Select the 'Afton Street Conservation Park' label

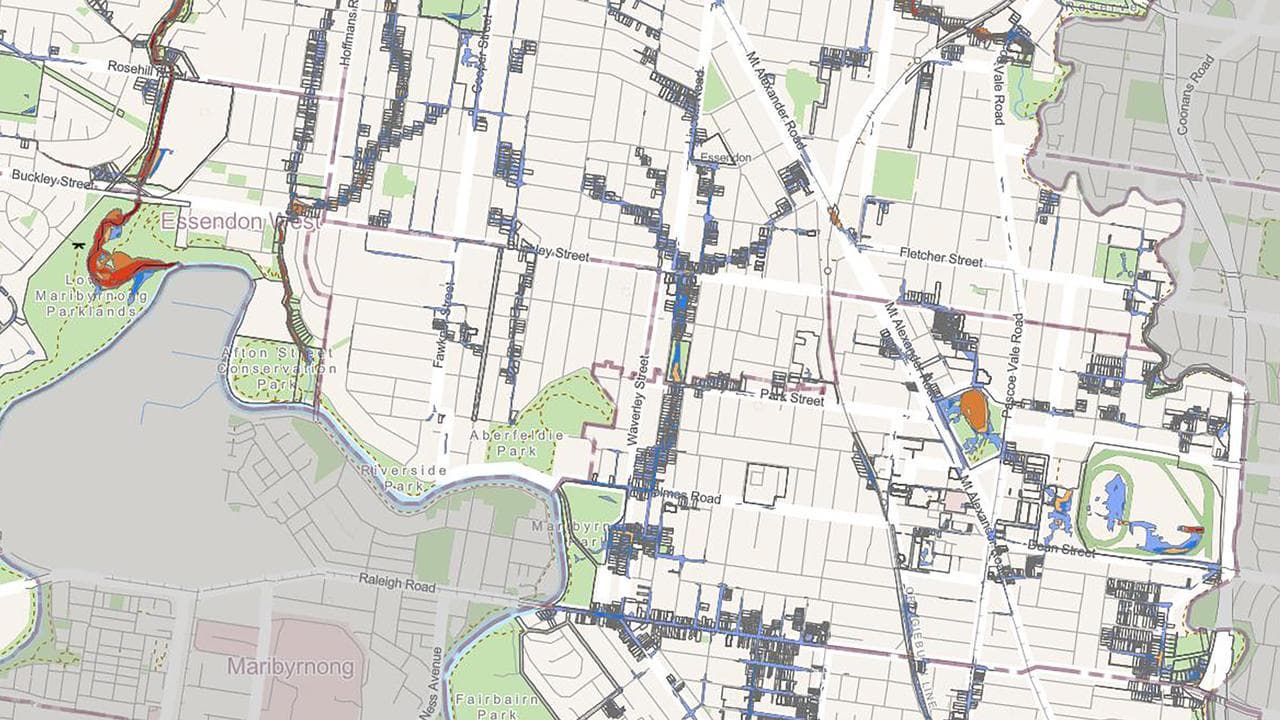(277, 369)
